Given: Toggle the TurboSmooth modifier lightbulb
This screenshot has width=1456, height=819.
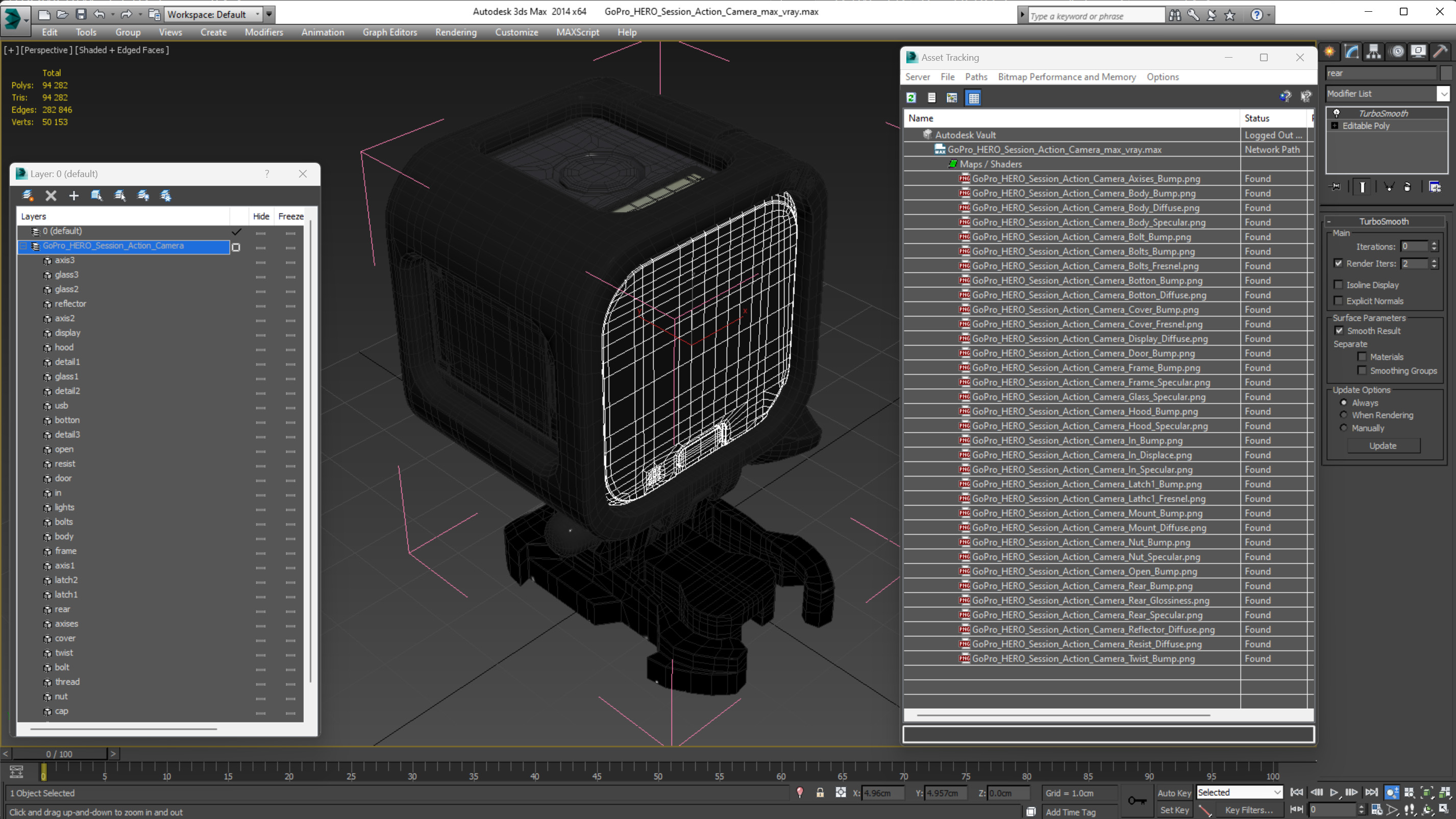Looking at the screenshot, I should pyautogui.click(x=1336, y=113).
